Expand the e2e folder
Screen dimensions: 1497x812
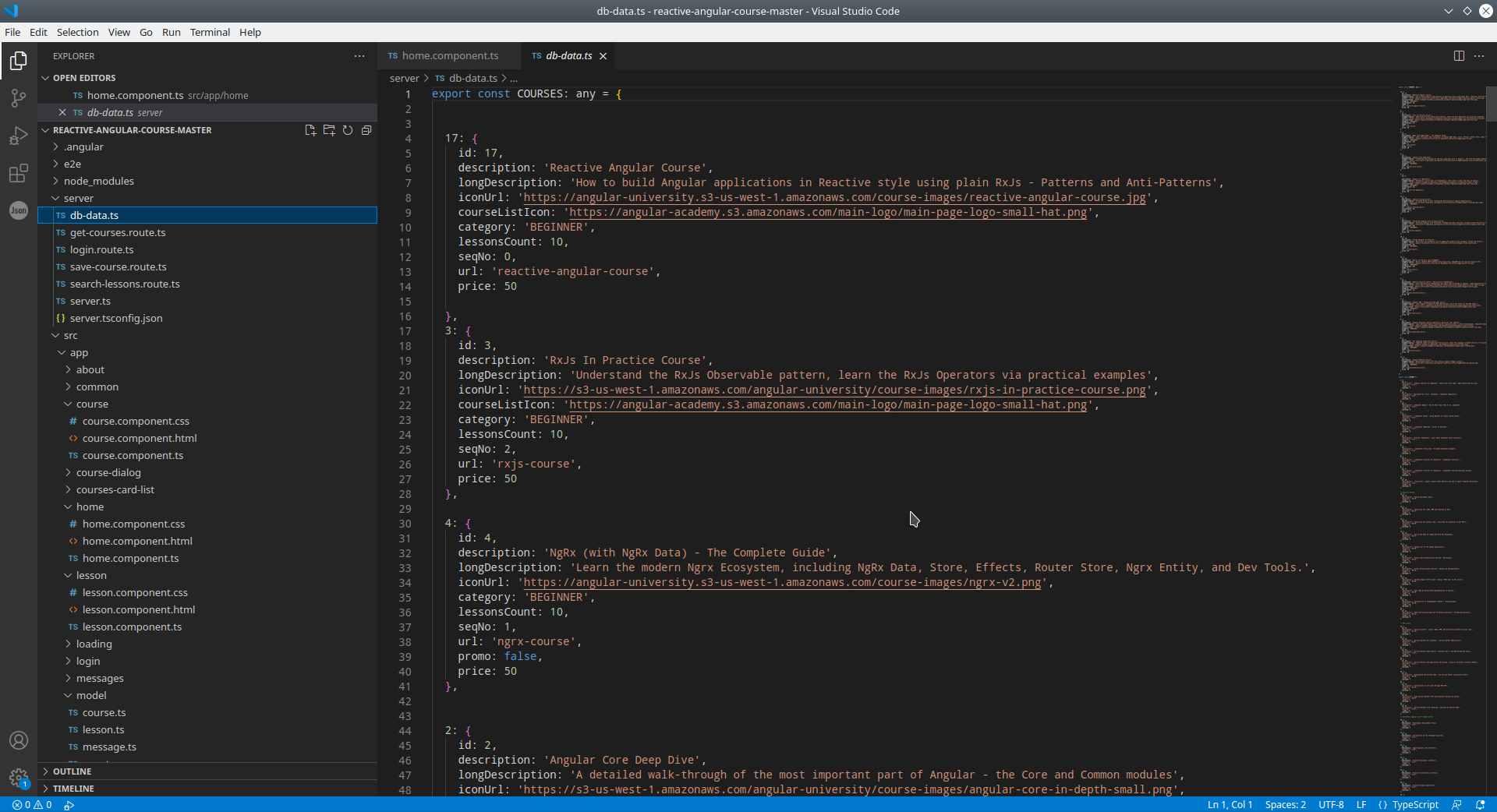[x=208, y=164]
